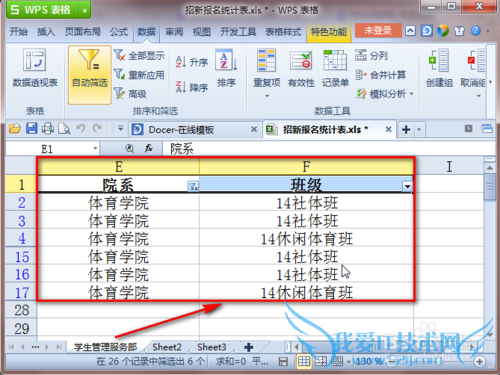Switch to the 审阅 ribbon tab
The image size is (500, 375).
(x=174, y=32)
